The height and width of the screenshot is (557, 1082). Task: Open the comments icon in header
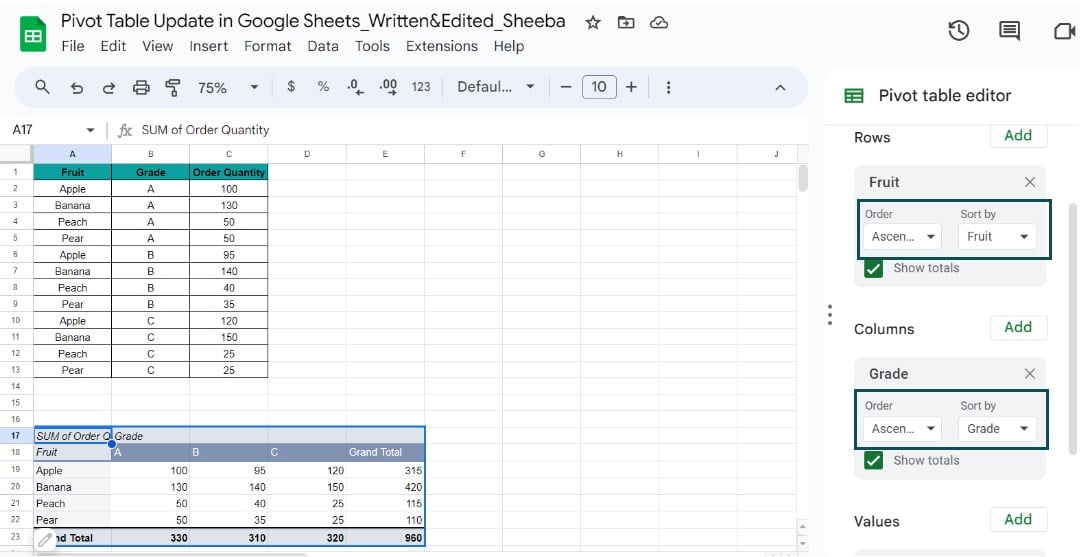pyautogui.click(x=1010, y=31)
